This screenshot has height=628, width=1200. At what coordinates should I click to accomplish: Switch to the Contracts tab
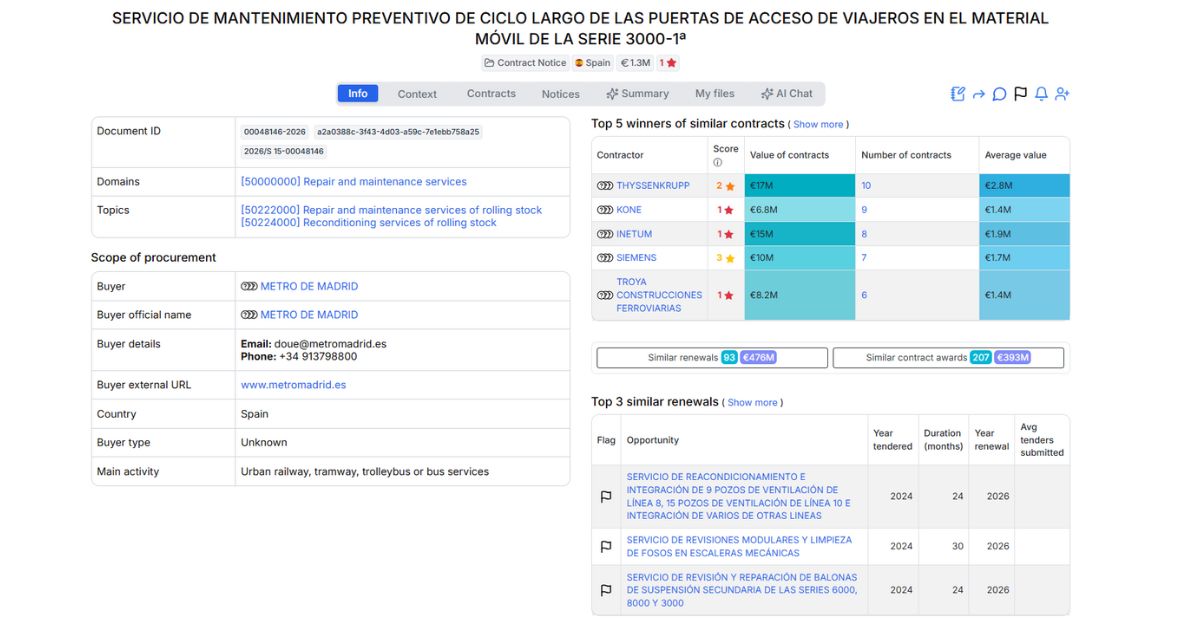[491, 93]
